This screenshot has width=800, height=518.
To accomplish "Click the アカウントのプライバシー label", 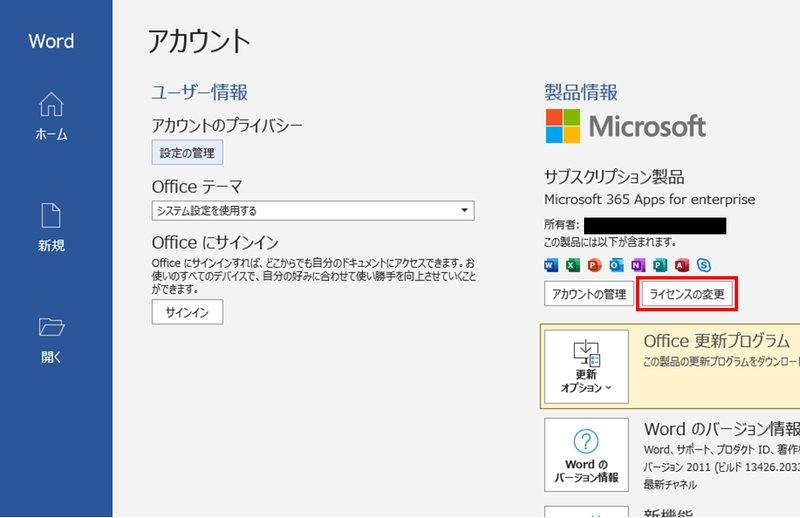I will coord(227,125).
